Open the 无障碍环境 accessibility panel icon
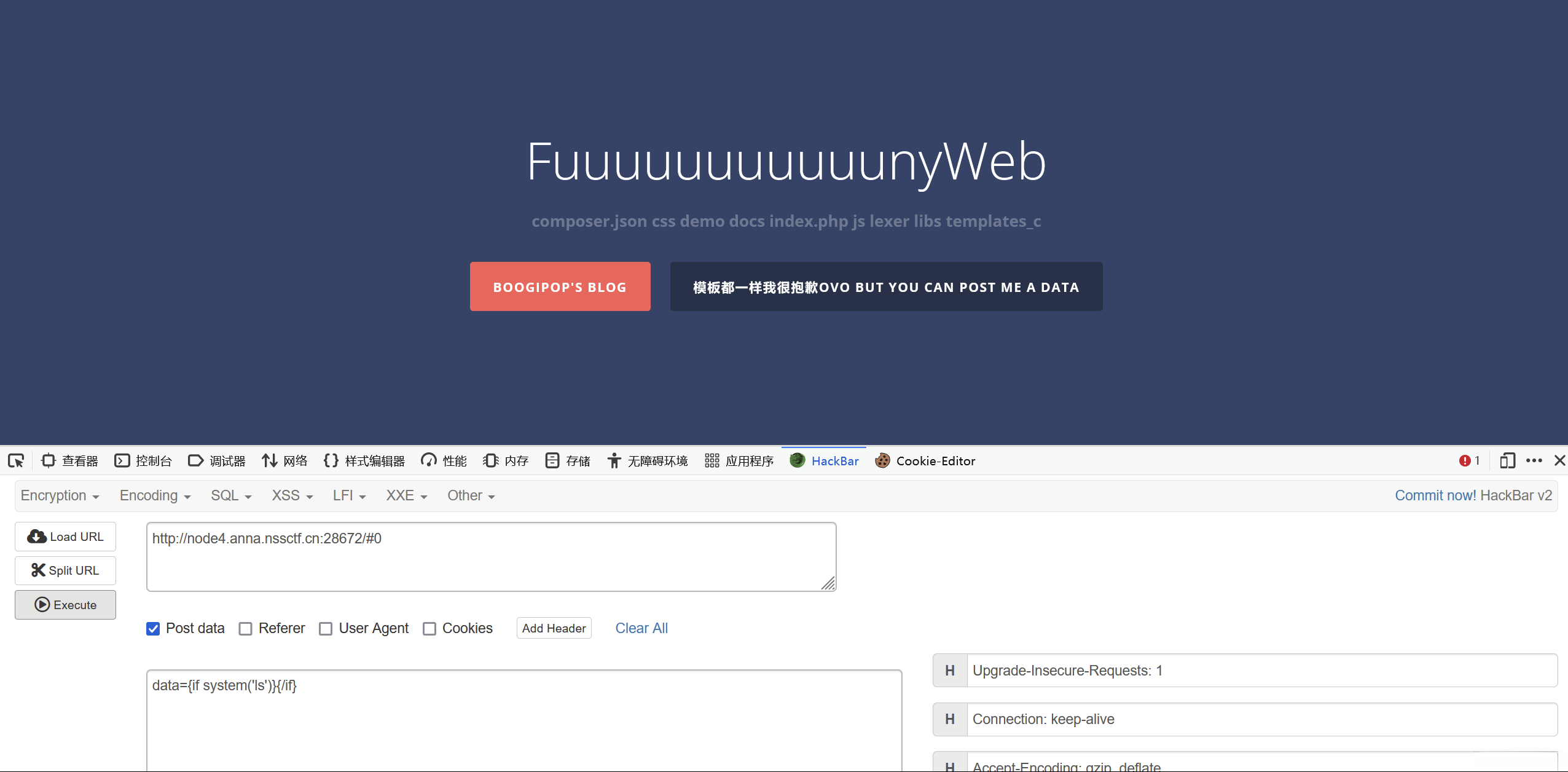 (x=614, y=460)
